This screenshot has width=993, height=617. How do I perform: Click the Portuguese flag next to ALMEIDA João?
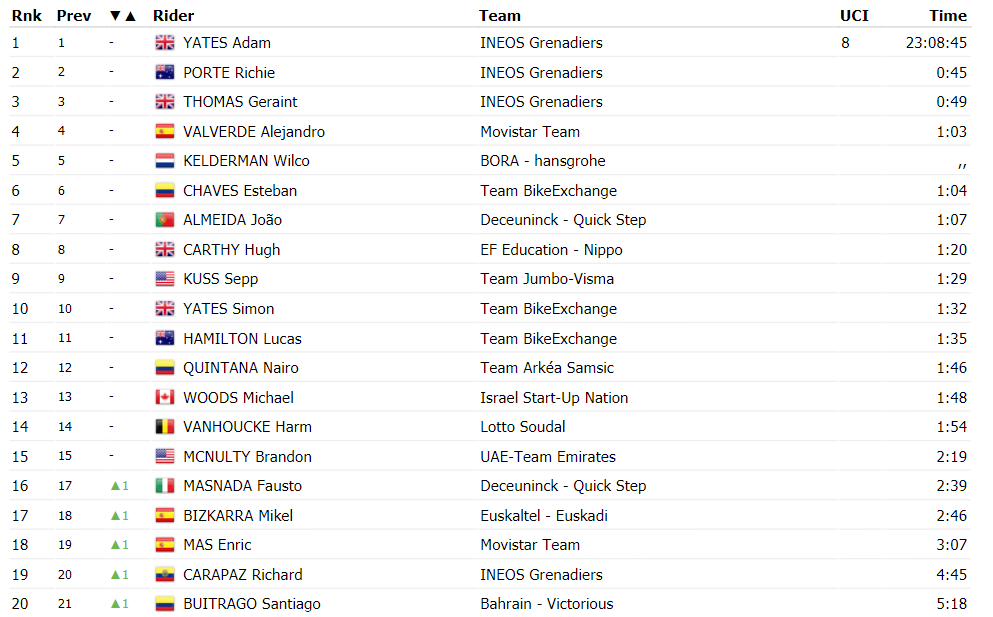click(165, 220)
